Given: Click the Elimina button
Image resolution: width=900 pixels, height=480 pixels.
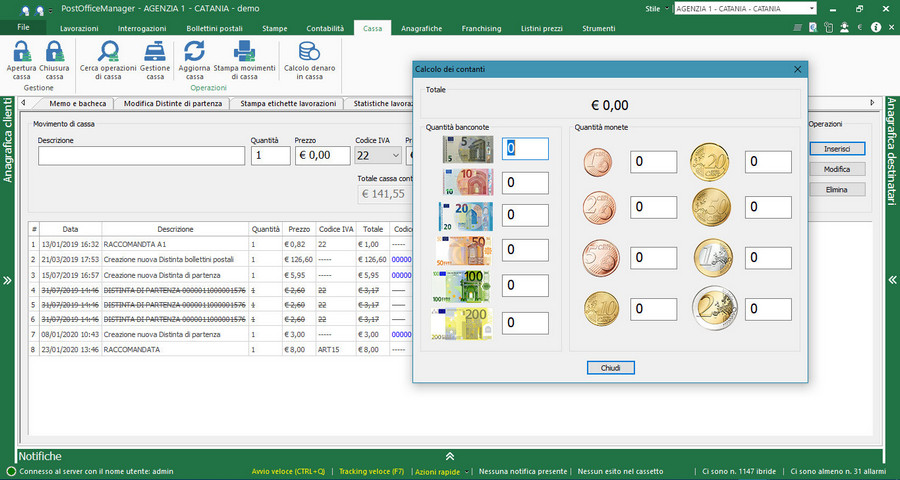Looking at the screenshot, I should pyautogui.click(x=837, y=189).
